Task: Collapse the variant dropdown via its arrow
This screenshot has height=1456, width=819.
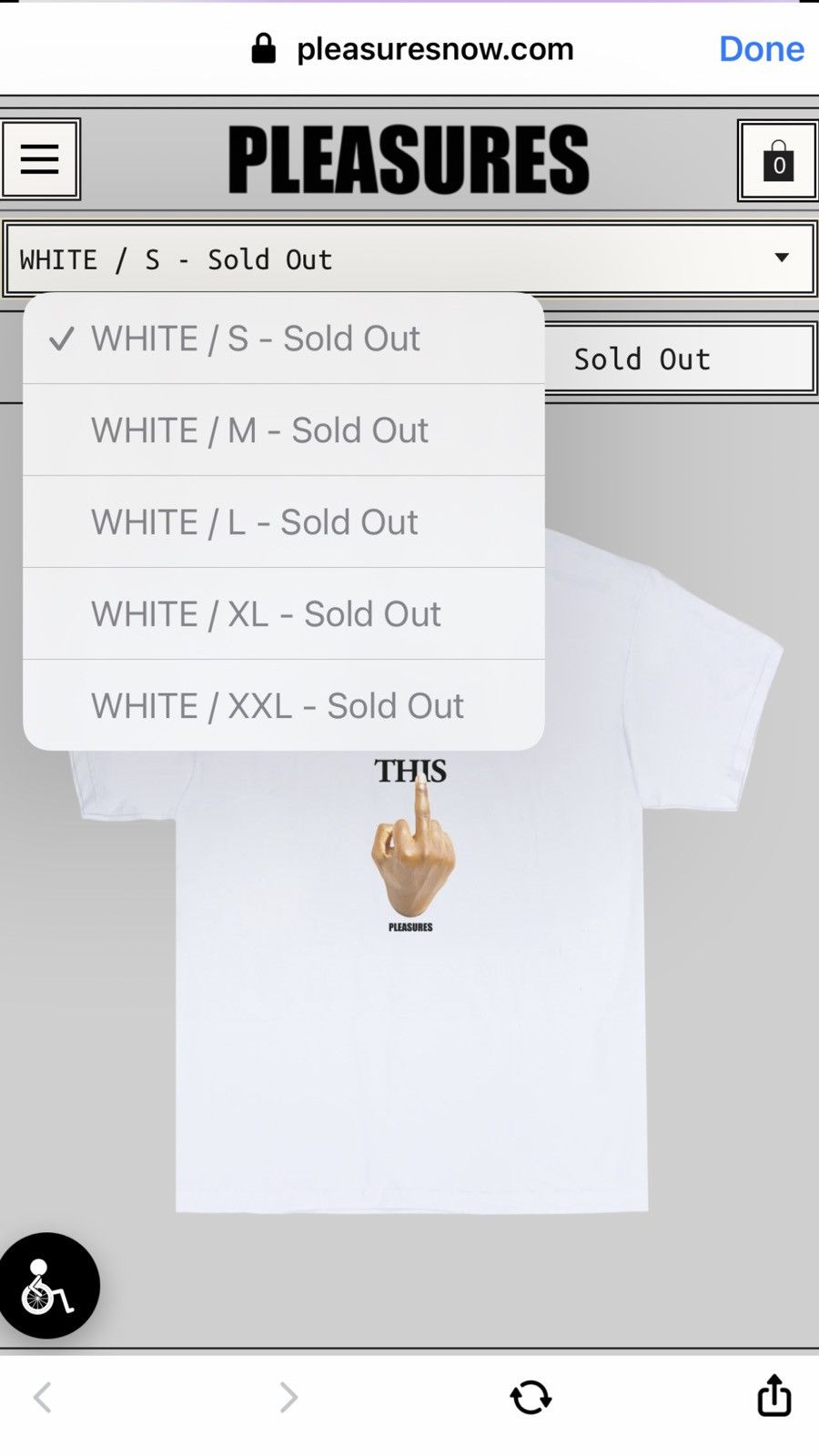Action: pyautogui.click(x=782, y=258)
